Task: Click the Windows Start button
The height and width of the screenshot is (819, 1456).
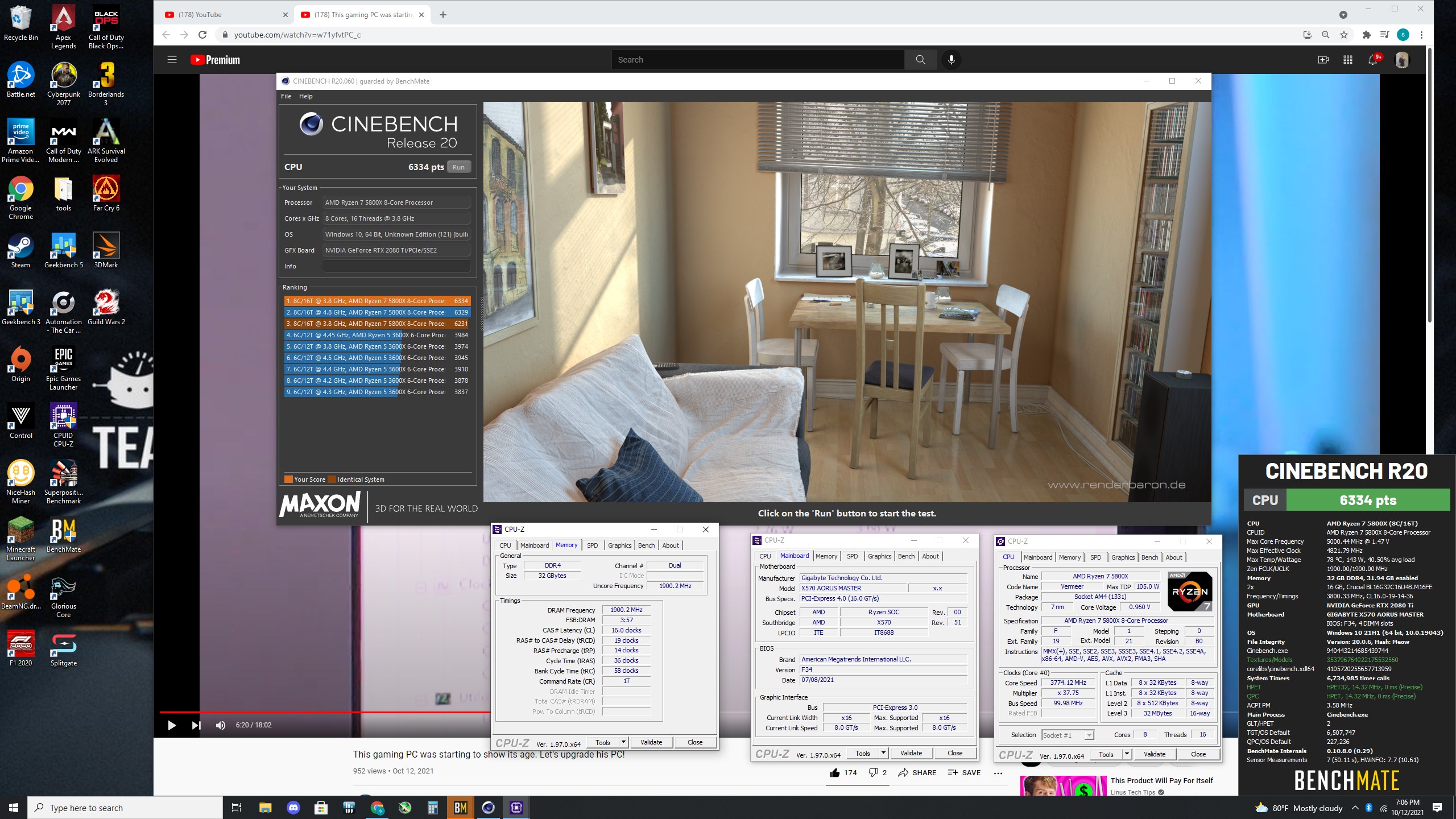Action: point(14,807)
